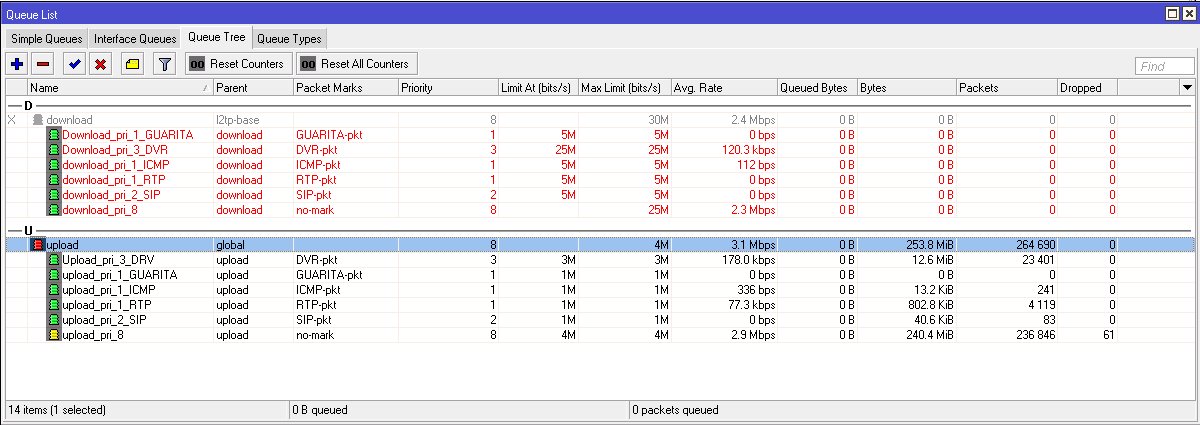Sort by Max Limit (bits/s) header
Image resolution: width=1200 pixels, height=425 pixels.
pyautogui.click(x=624, y=88)
